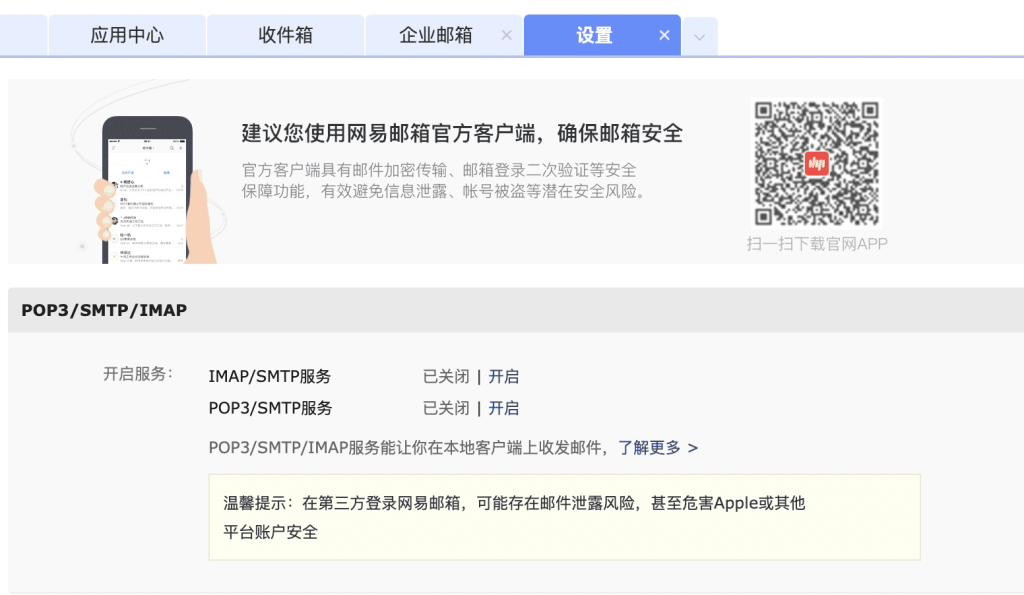Image resolution: width=1024 pixels, height=595 pixels.
Task: Expand the tab list dropdown chevron
Action: click(700, 37)
